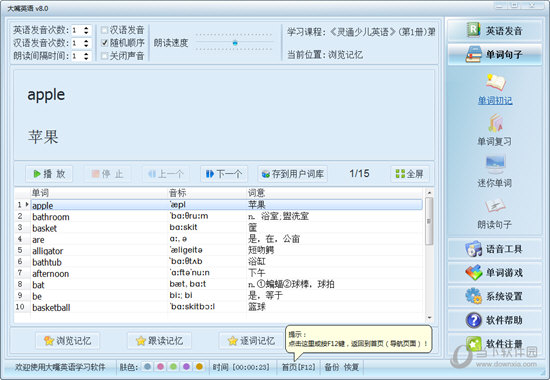
Task: Click 恢复 restore in status bar
Action: [x=351, y=367]
